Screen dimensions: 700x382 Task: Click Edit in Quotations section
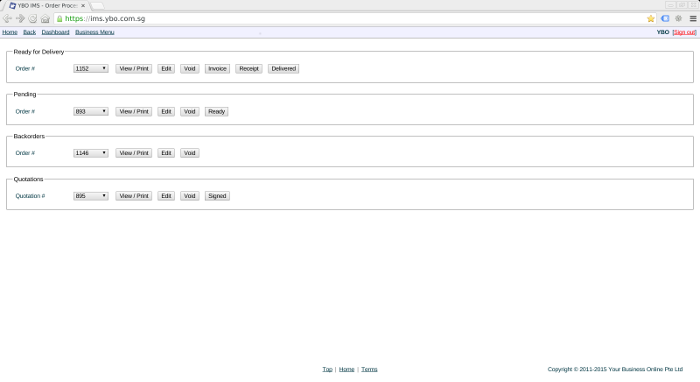pyautogui.click(x=166, y=196)
